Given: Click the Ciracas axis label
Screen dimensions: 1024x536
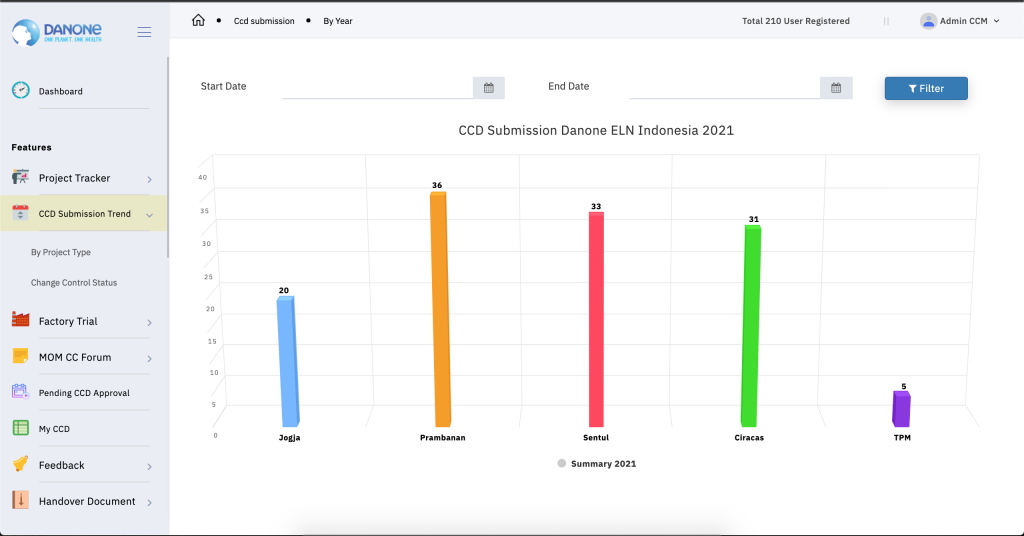Looking at the screenshot, I should coord(749,437).
